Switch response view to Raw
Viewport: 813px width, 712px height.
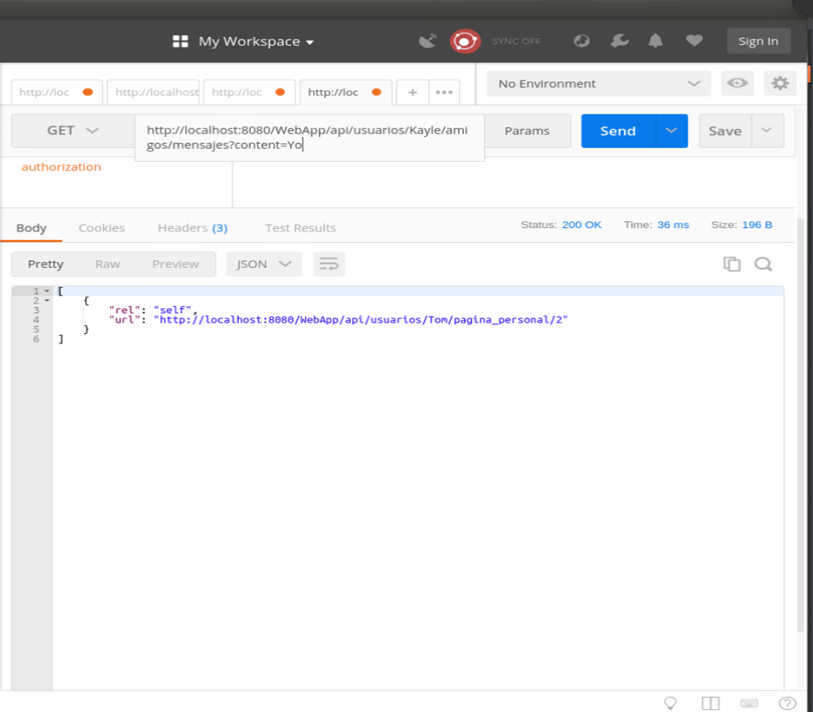(x=107, y=264)
